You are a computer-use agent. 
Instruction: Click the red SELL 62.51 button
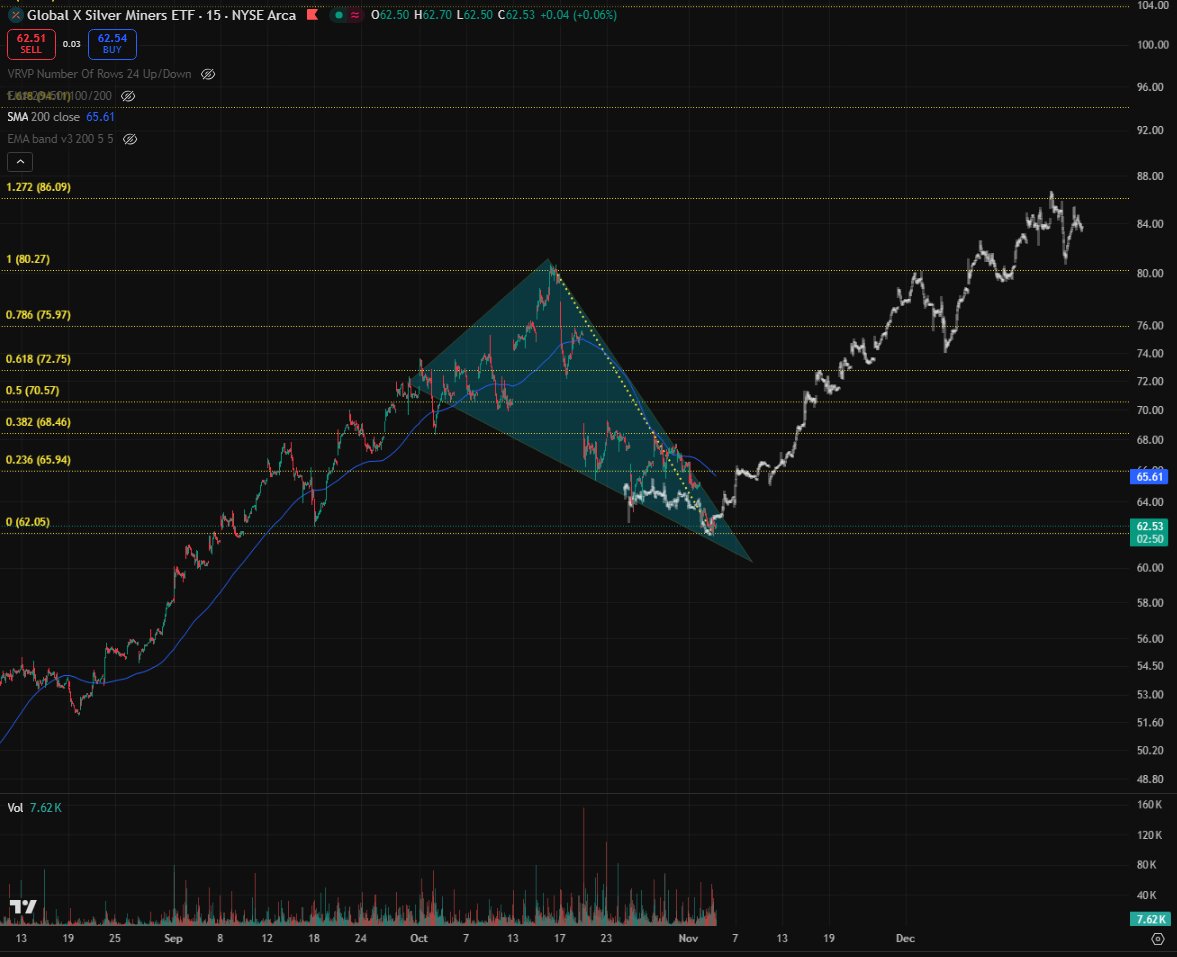pos(31,44)
